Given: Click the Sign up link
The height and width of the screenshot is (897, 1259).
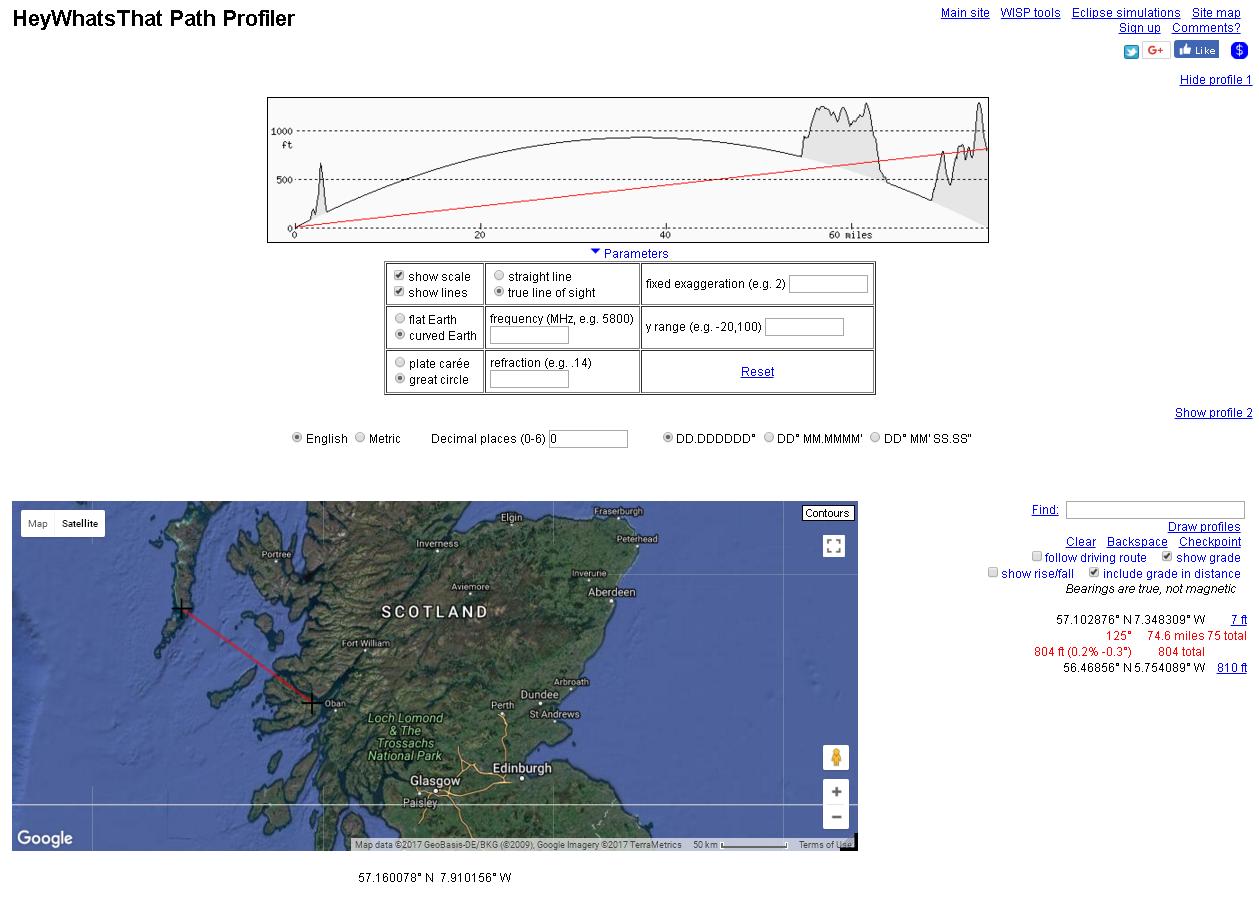Looking at the screenshot, I should pyautogui.click(x=1140, y=28).
